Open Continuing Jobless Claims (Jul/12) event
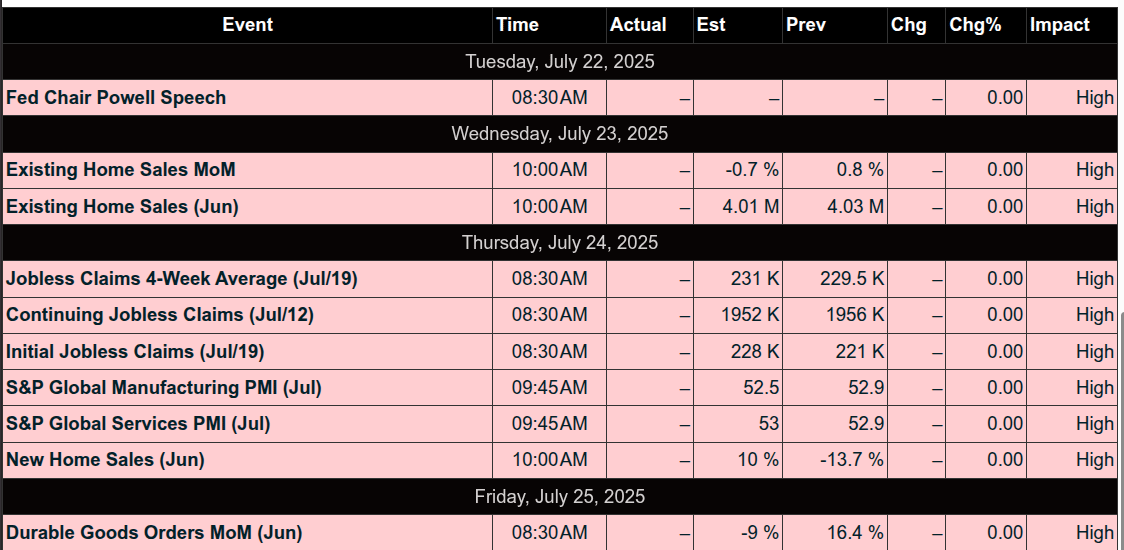Viewport: 1124px width, 550px height. click(x=160, y=315)
